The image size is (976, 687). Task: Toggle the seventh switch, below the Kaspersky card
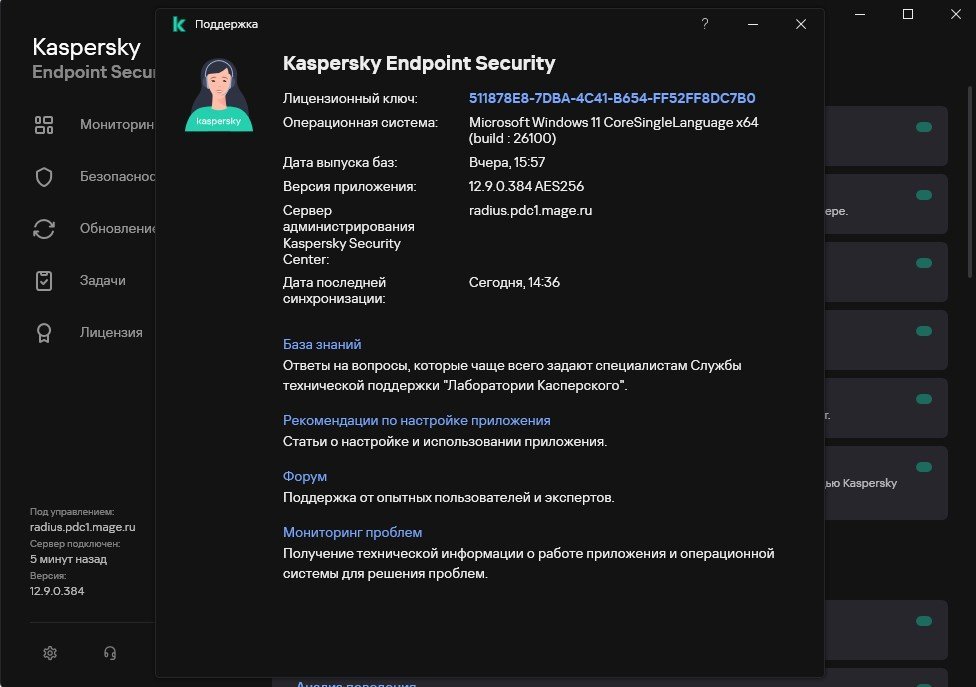point(924,621)
